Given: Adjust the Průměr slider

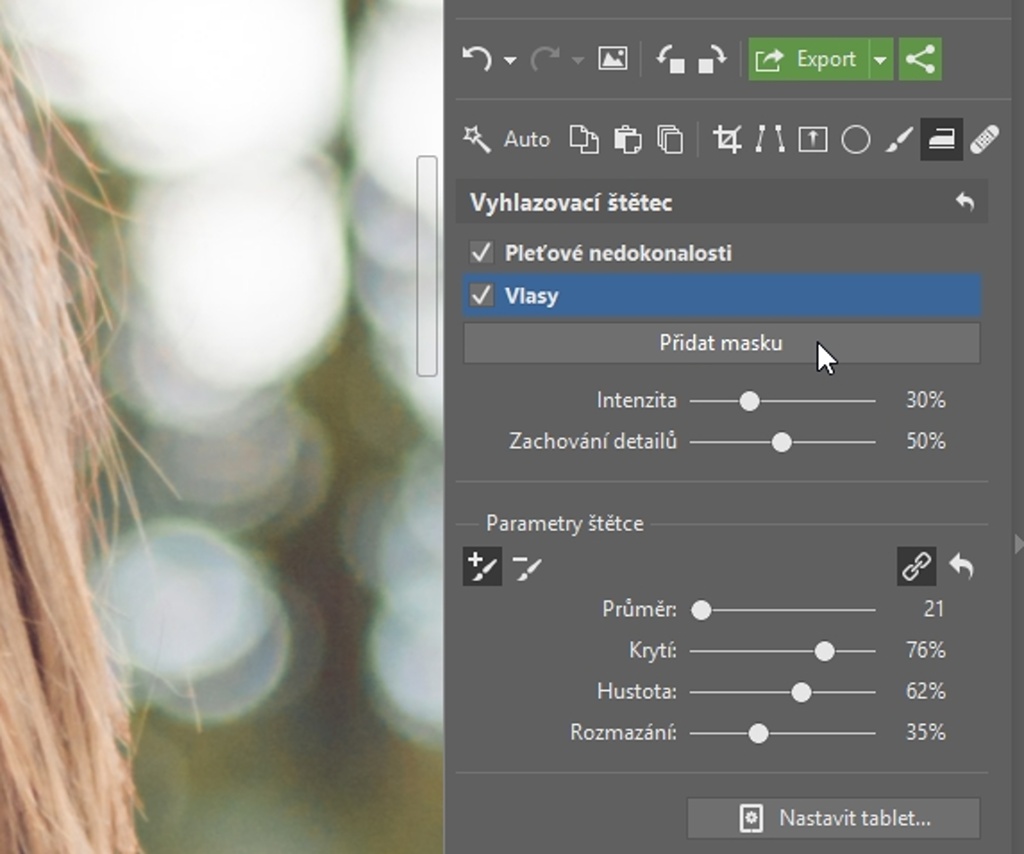Looking at the screenshot, I should coord(701,610).
